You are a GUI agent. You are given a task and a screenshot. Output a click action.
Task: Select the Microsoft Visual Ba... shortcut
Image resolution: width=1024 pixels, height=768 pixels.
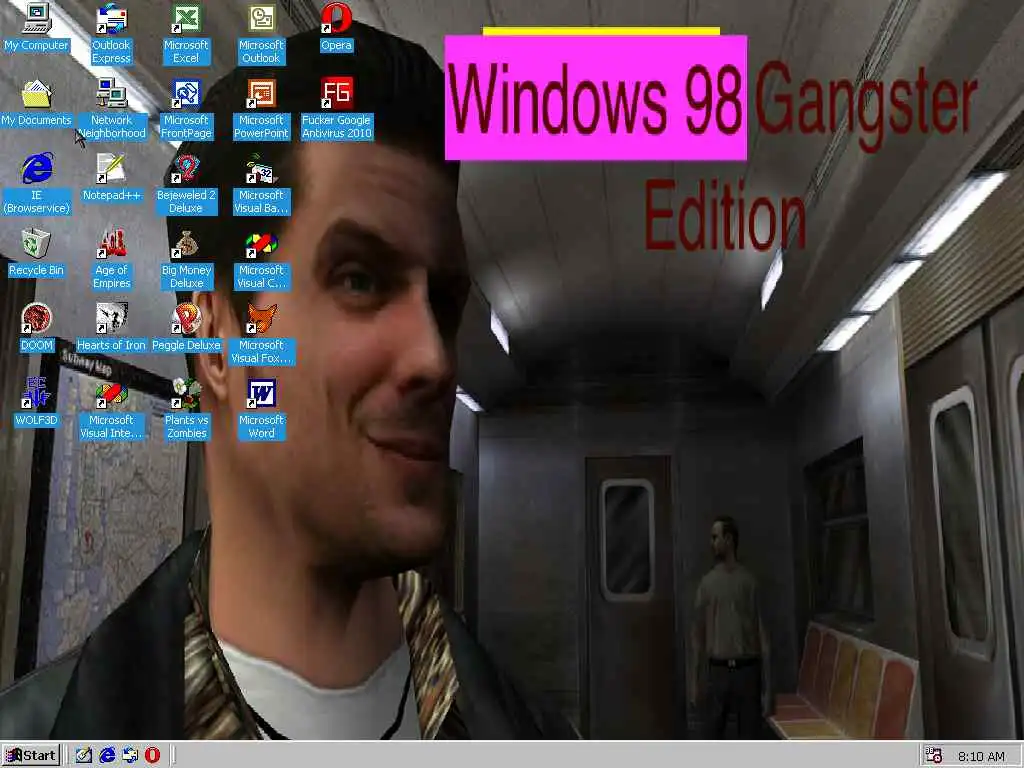click(261, 184)
